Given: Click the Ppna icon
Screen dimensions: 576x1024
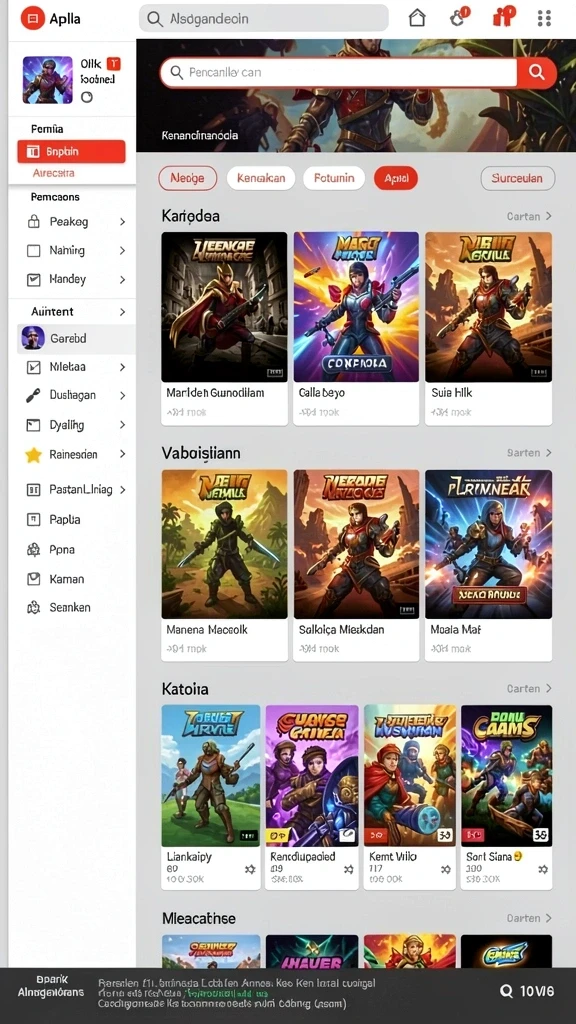Looking at the screenshot, I should pos(33,550).
